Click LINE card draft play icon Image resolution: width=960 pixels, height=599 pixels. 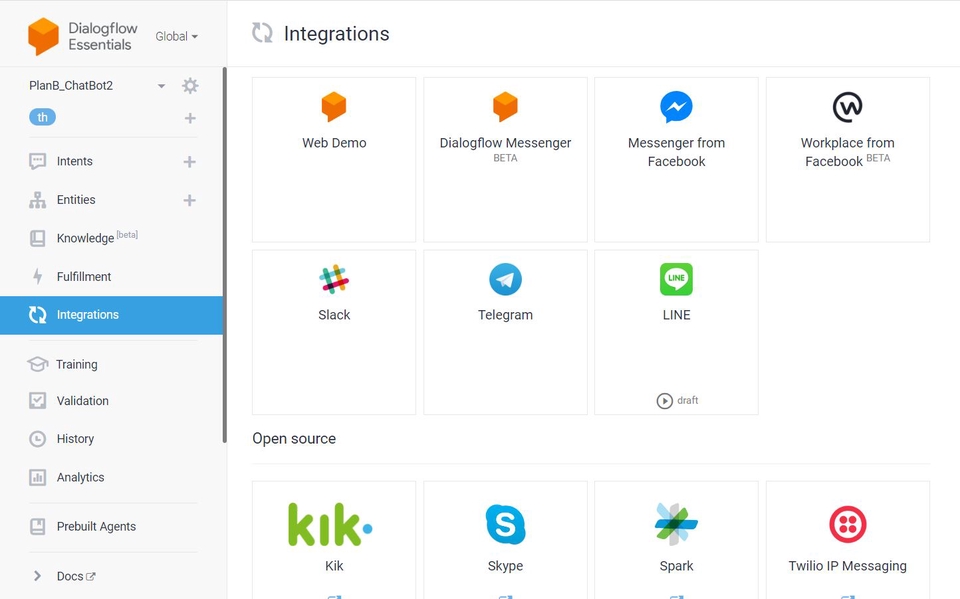tap(664, 401)
